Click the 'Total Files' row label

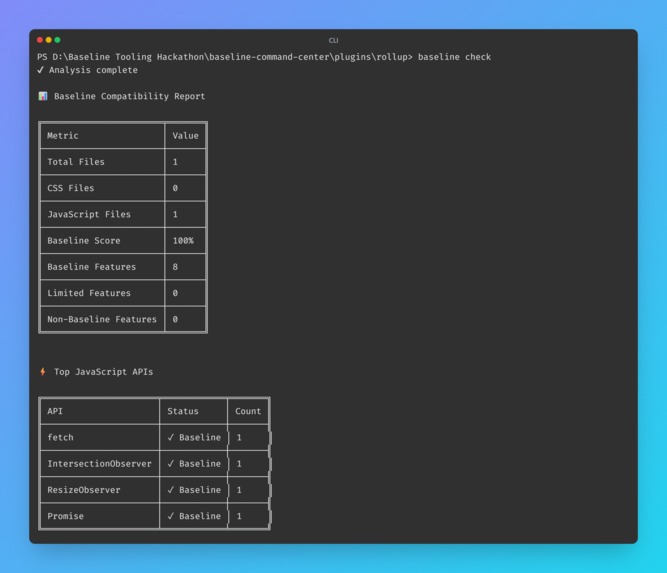click(x=76, y=162)
